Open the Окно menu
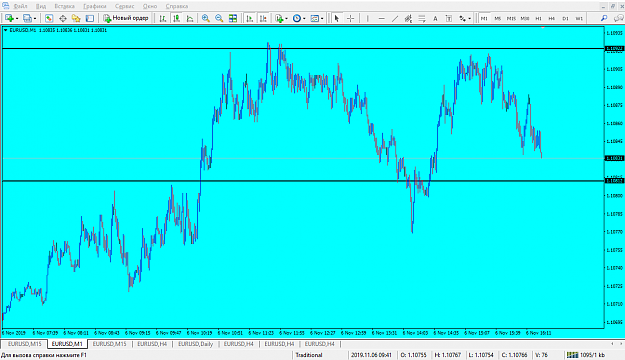This screenshot has height=360, width=625. [x=150, y=6]
